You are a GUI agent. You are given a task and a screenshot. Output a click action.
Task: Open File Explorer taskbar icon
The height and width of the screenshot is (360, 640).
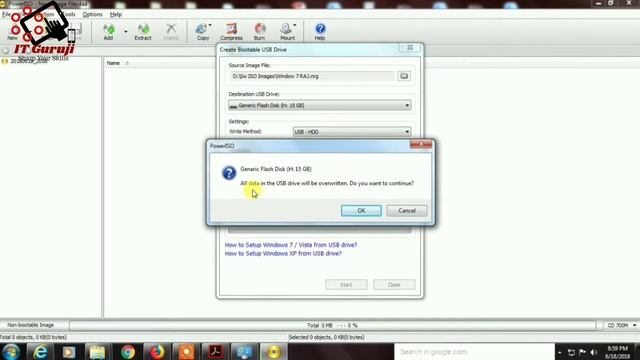click(x=98, y=352)
